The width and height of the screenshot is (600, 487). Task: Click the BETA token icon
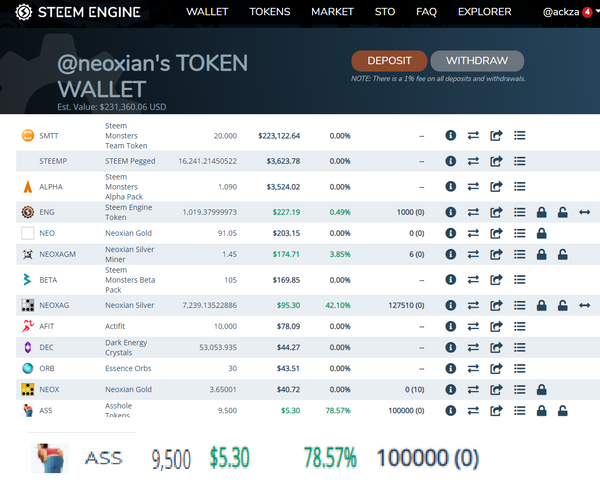pos(27,280)
